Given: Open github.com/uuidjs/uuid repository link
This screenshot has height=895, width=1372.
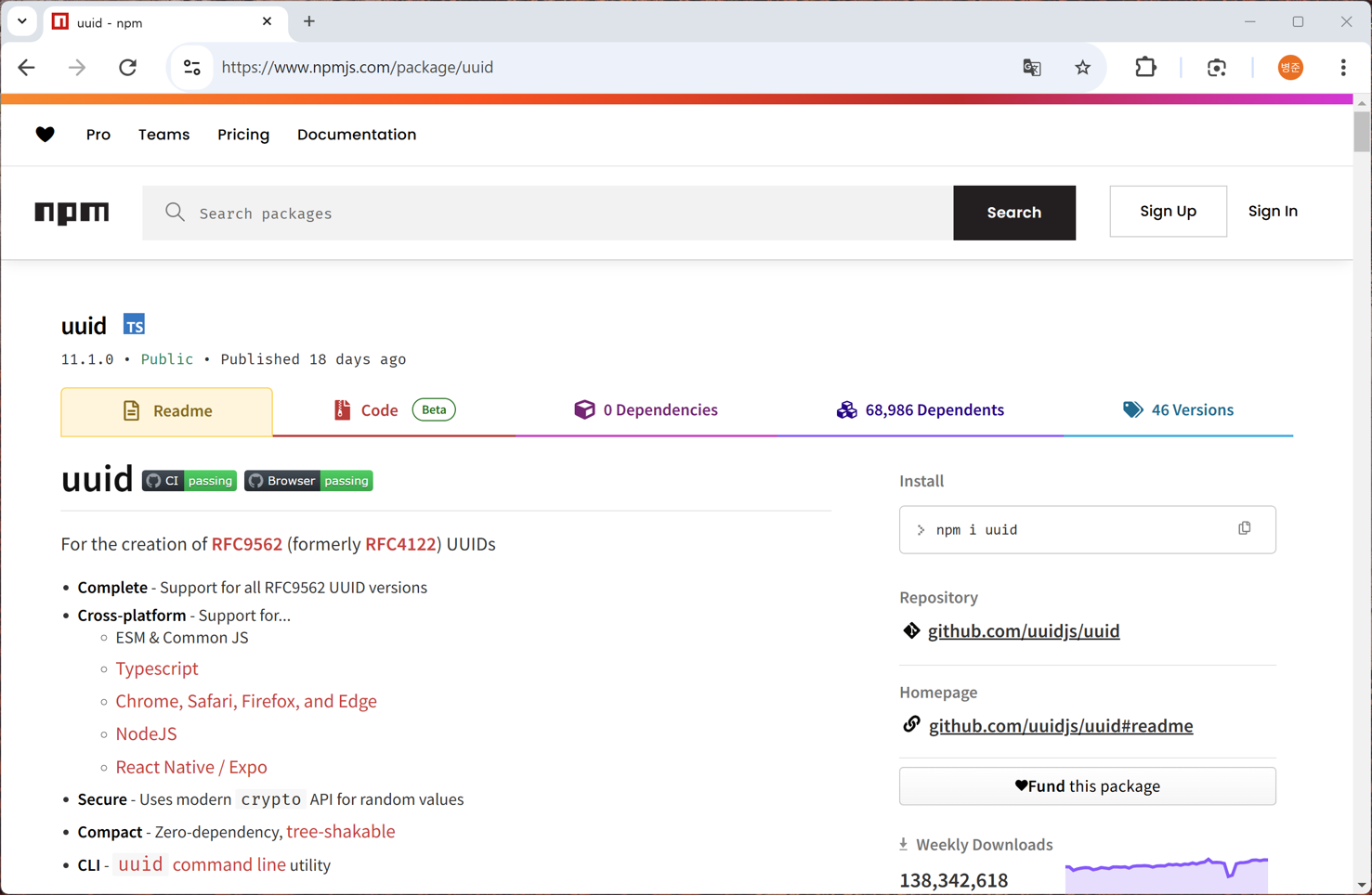Looking at the screenshot, I should (x=1024, y=631).
